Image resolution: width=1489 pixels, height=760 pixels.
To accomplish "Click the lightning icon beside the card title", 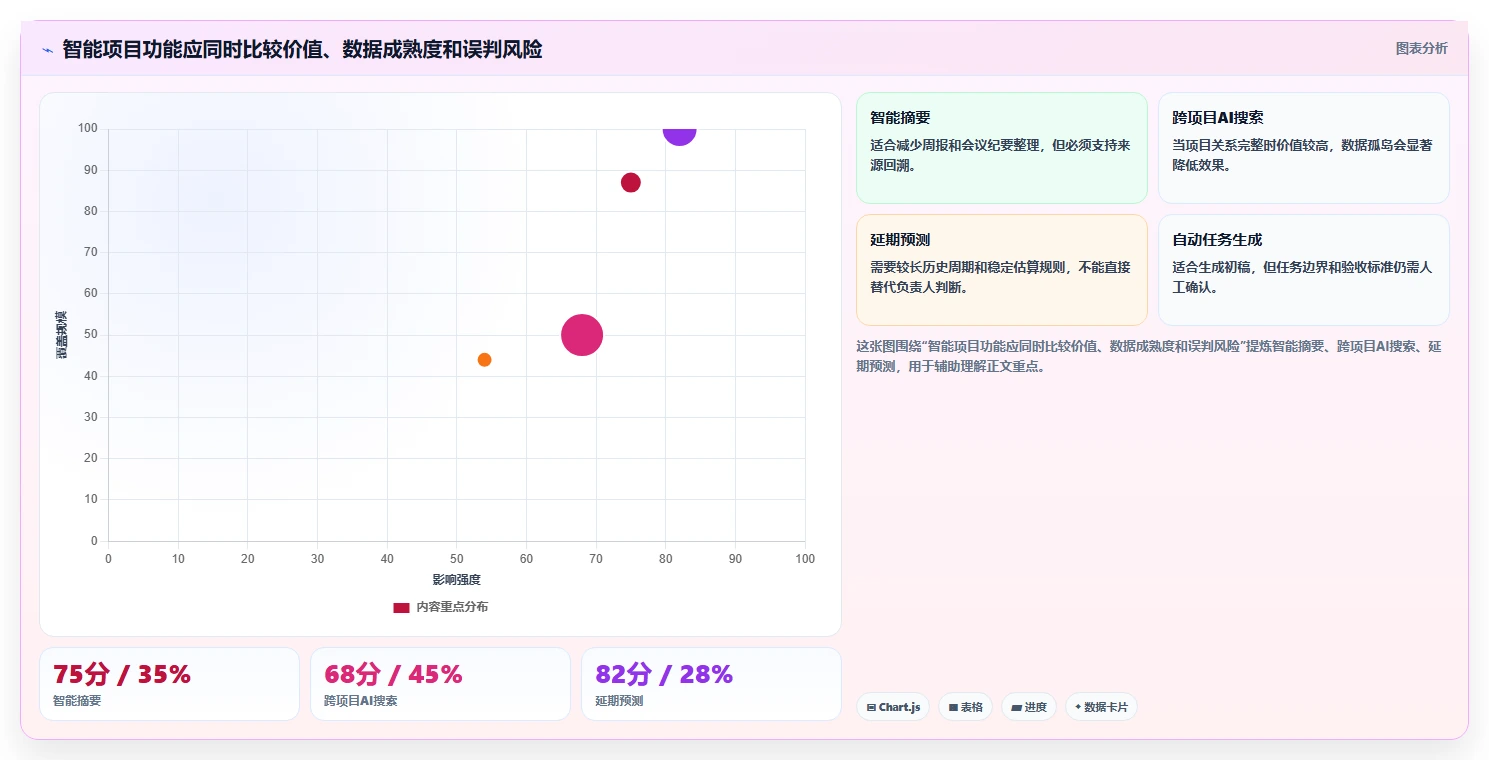I will click(x=47, y=50).
